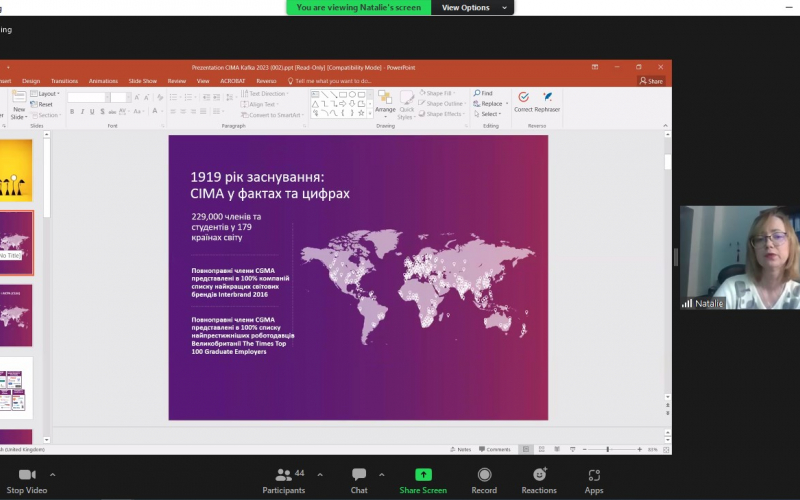Click Convert to SmartArt
800x500 pixels.
click(272, 115)
